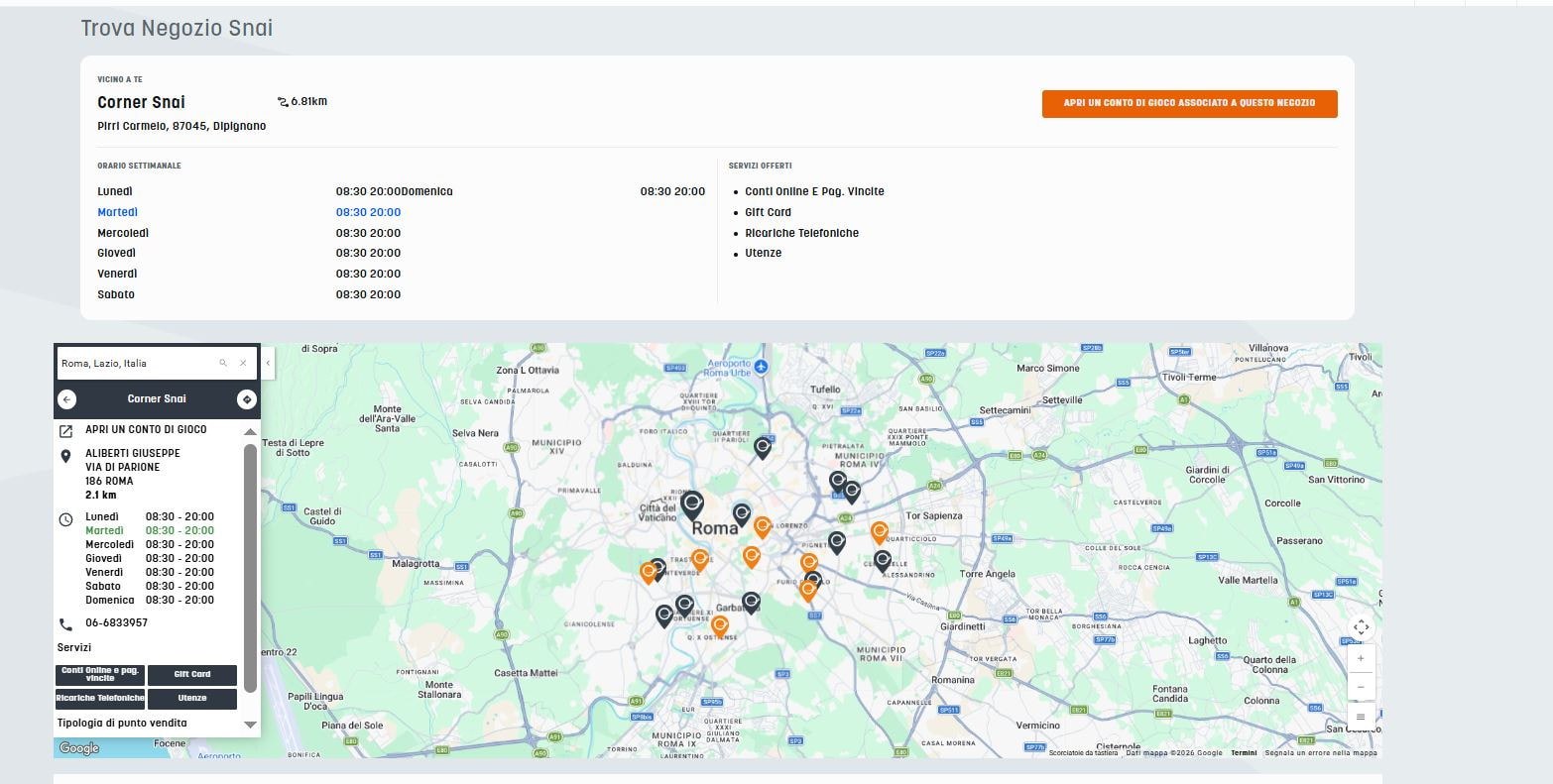This screenshot has width=1553, height=784.
Task: Click the phone icon next to 06-6833957
Action: (65, 623)
